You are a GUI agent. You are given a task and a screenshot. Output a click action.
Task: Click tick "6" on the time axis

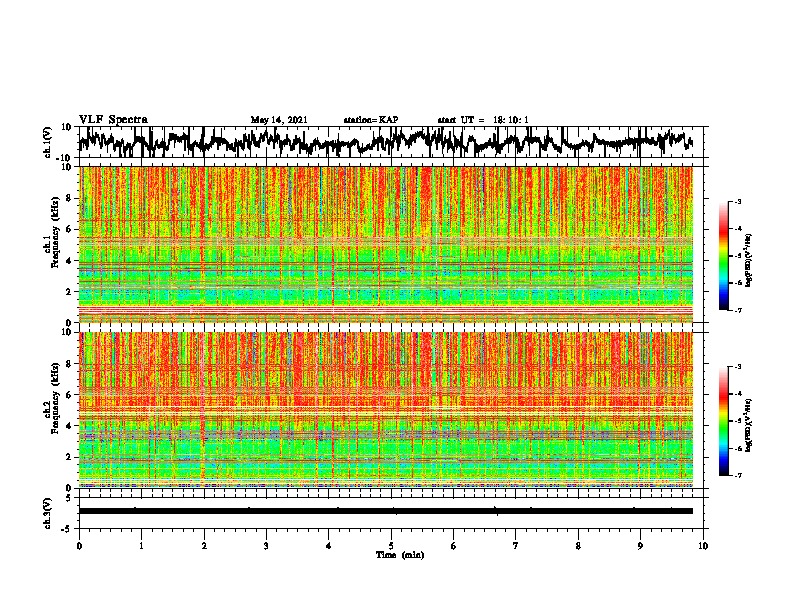[x=454, y=546]
